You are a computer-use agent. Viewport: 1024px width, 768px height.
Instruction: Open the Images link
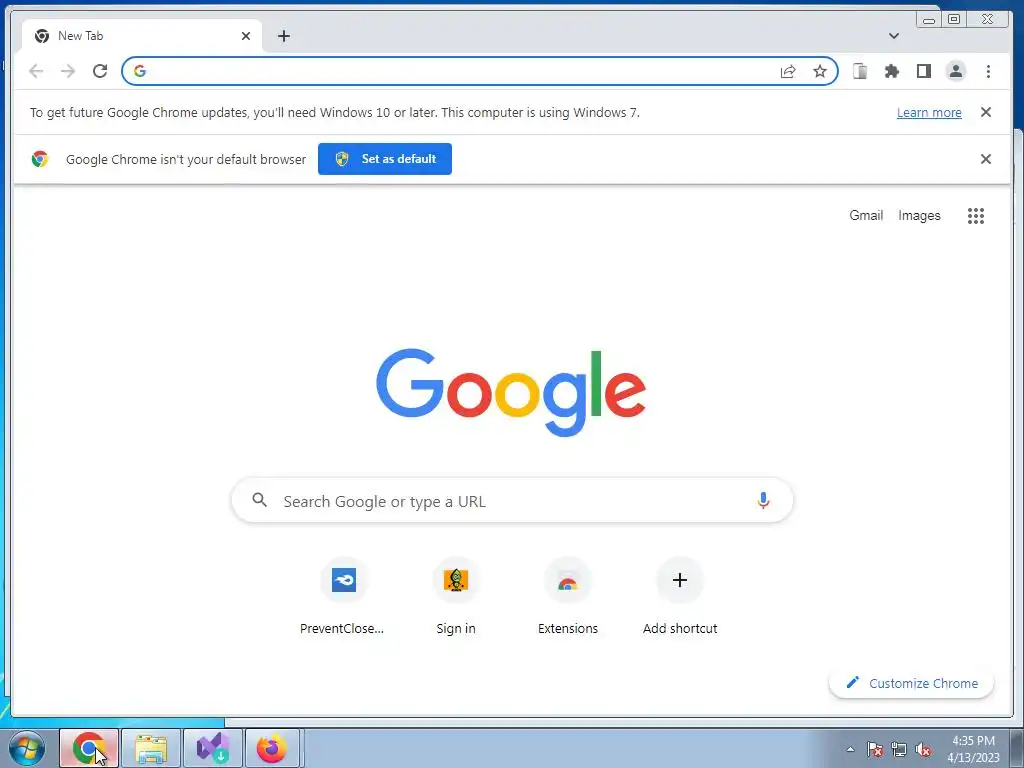(x=919, y=216)
